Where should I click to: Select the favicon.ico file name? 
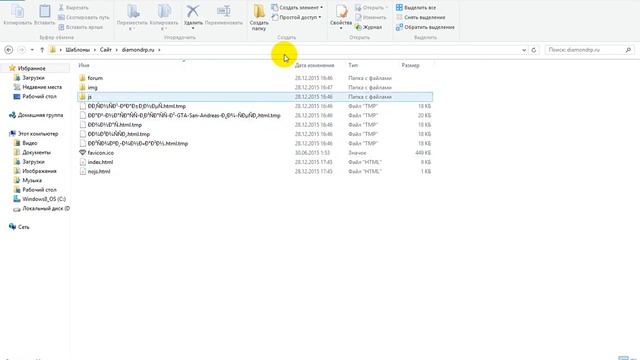tap(100, 153)
